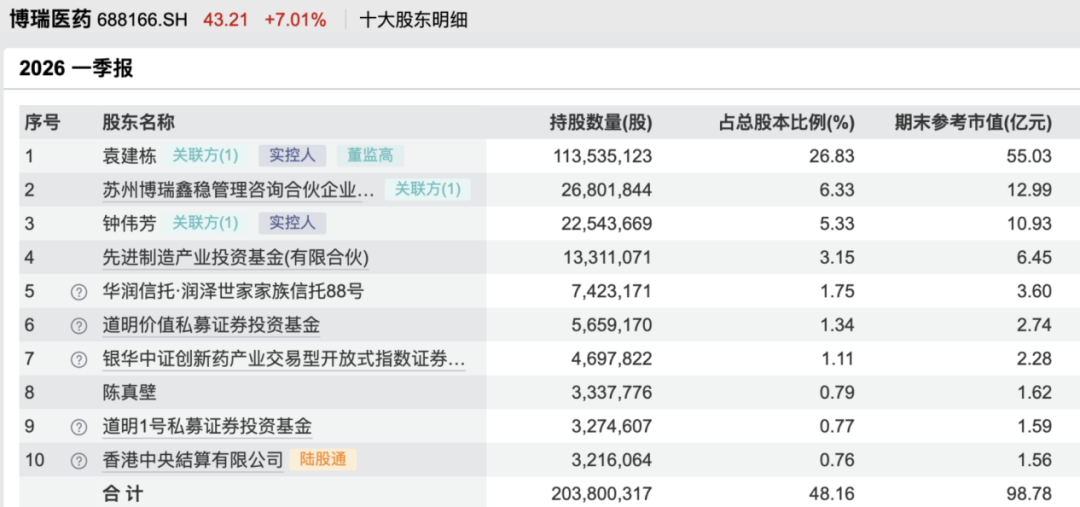Screen dimensions: 1080x507
Task: Click holding value 4,697,822
Action: pyautogui.click(x=612, y=359)
